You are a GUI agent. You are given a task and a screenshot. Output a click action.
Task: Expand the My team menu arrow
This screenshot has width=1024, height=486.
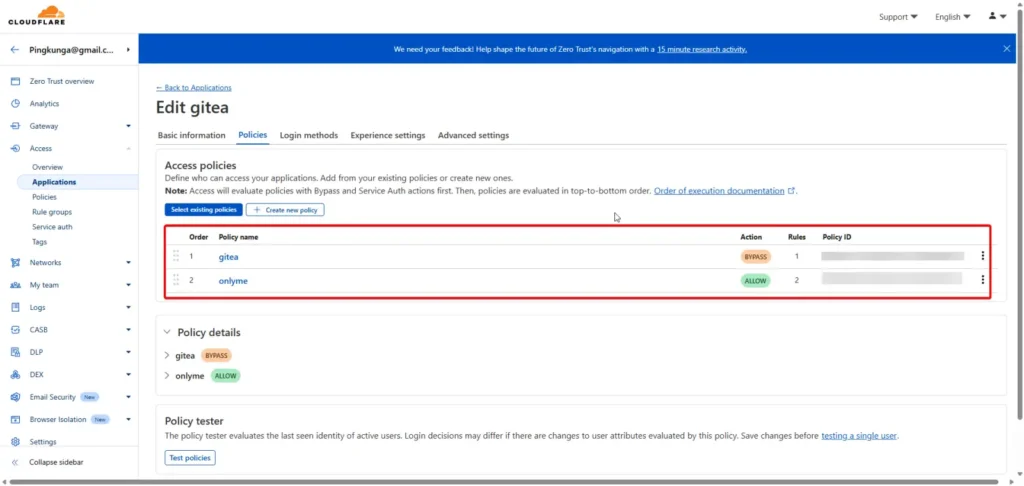(x=129, y=285)
